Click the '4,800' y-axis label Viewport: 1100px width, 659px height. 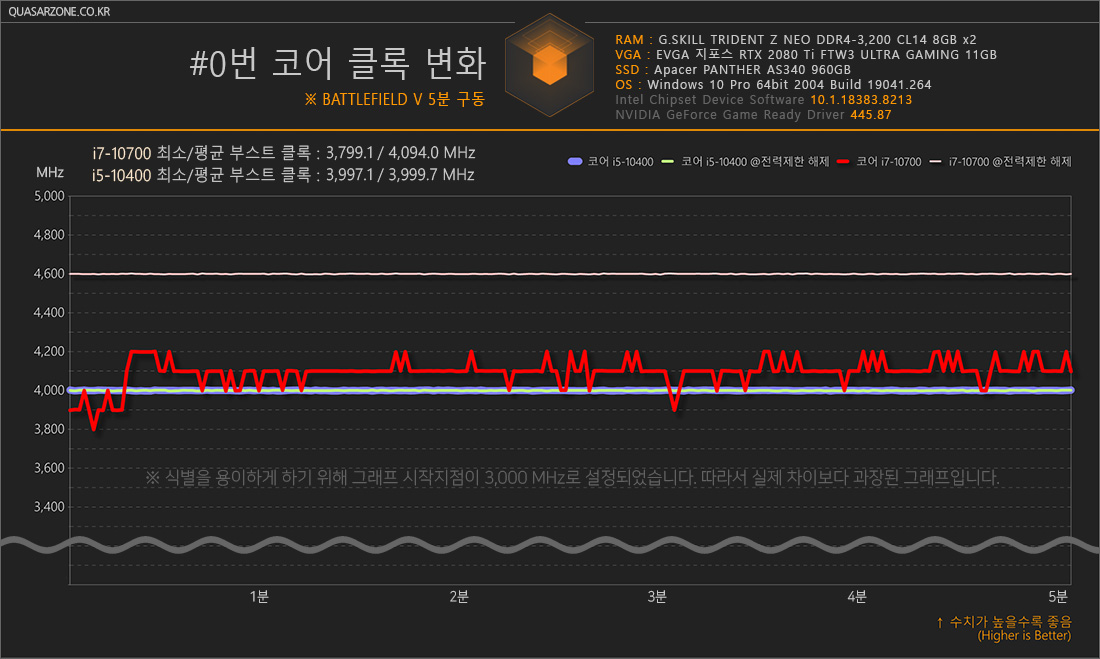[x=49, y=234]
